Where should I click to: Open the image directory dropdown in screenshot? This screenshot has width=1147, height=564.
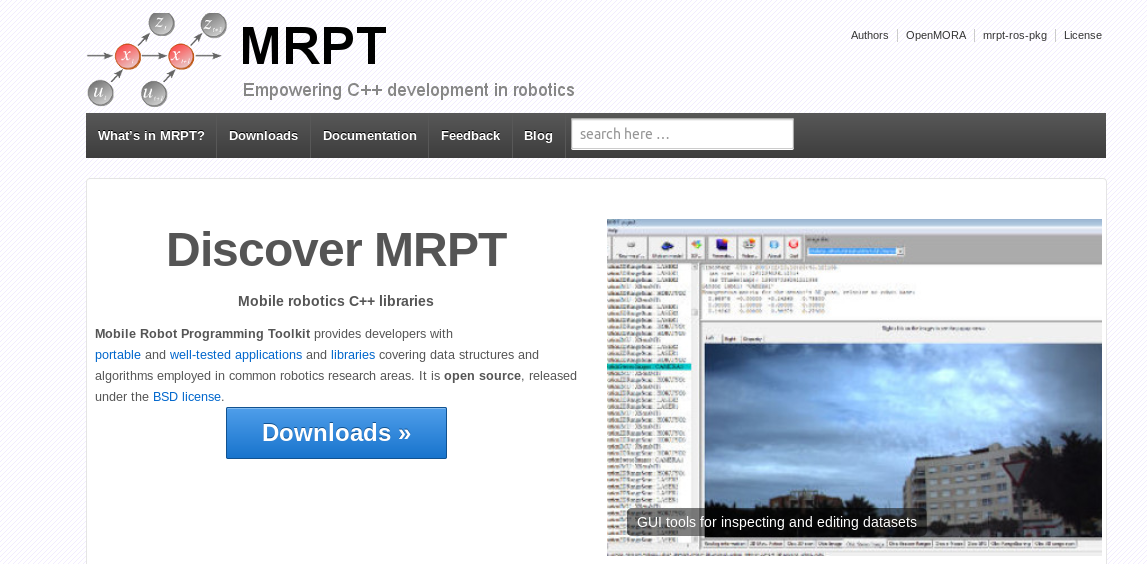[x=900, y=252]
